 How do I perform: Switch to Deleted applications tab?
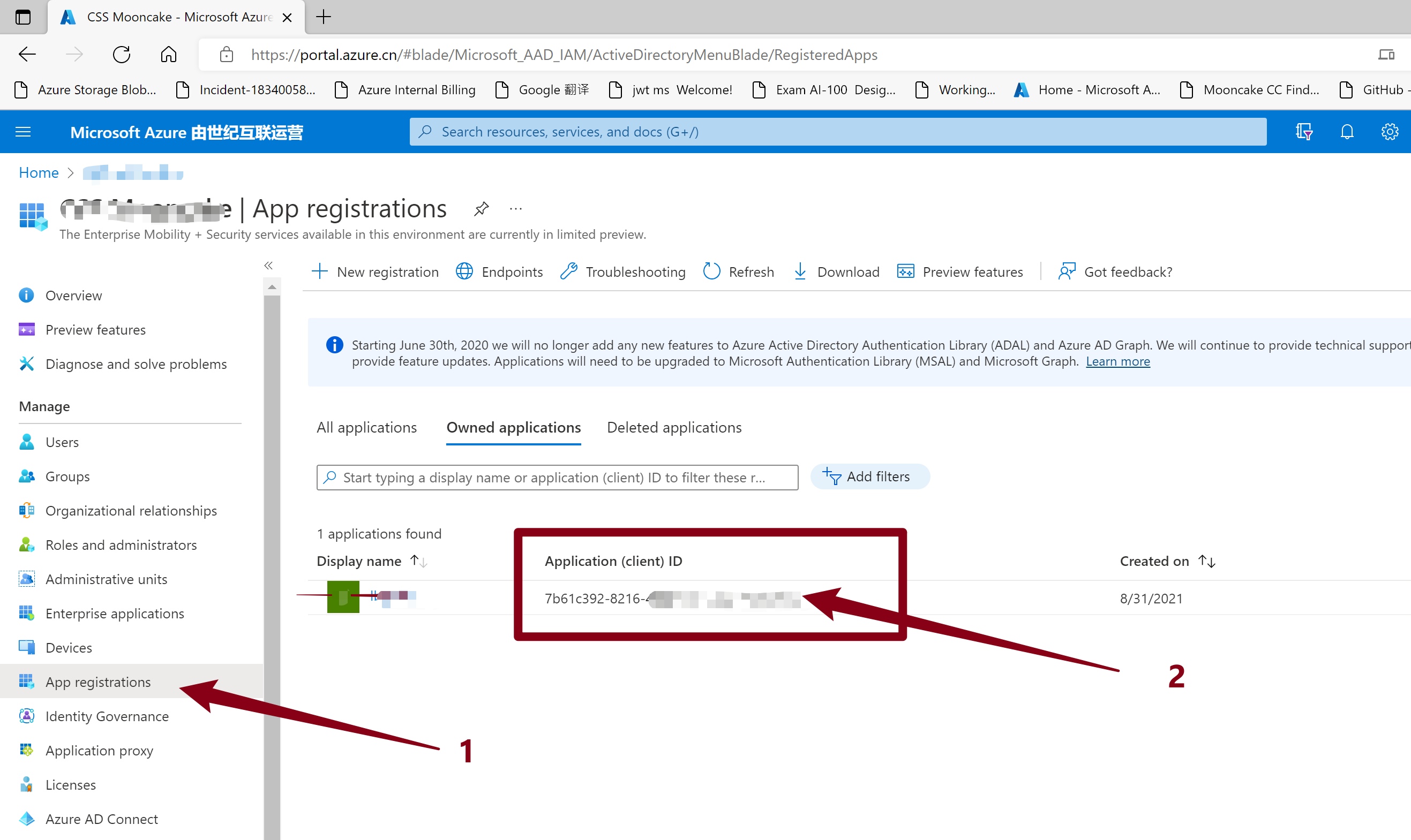click(674, 427)
